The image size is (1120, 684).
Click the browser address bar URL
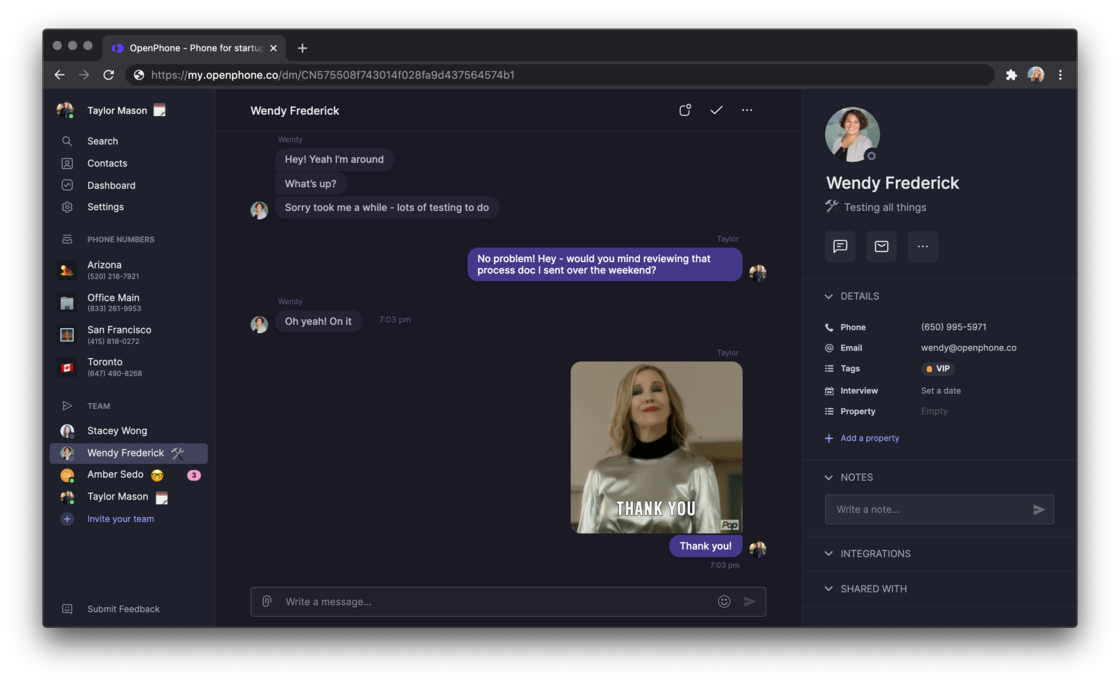coord(333,75)
